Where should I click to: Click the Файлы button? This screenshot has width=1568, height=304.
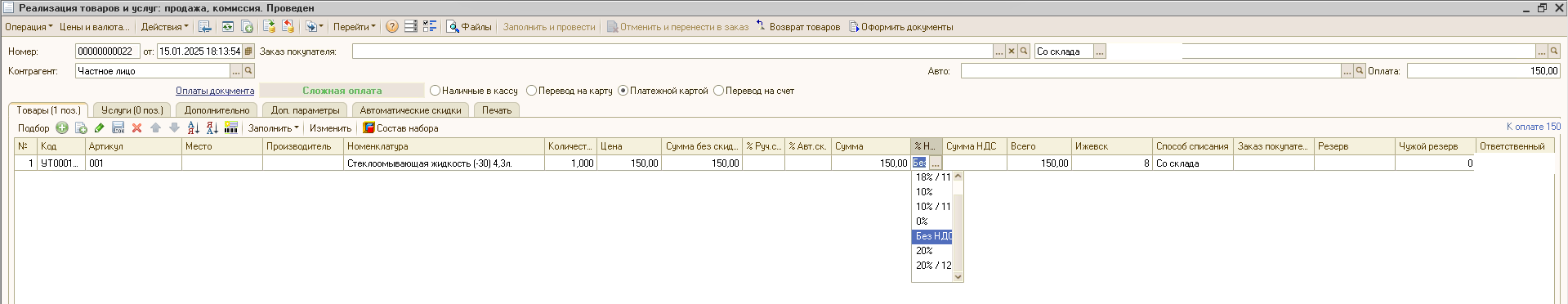click(x=469, y=27)
